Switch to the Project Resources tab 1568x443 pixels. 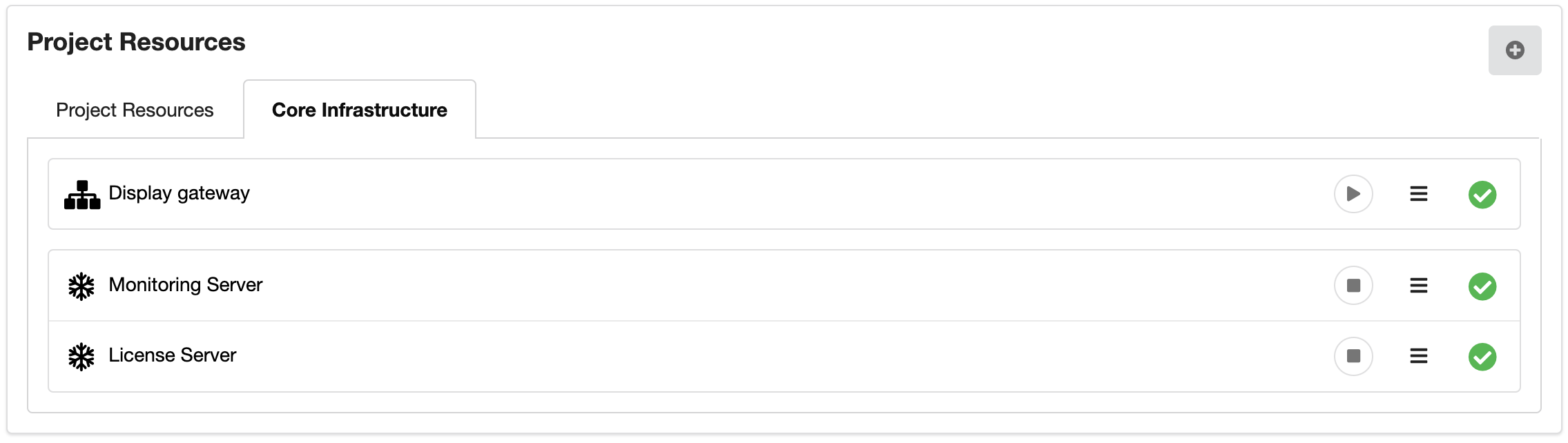pos(135,110)
